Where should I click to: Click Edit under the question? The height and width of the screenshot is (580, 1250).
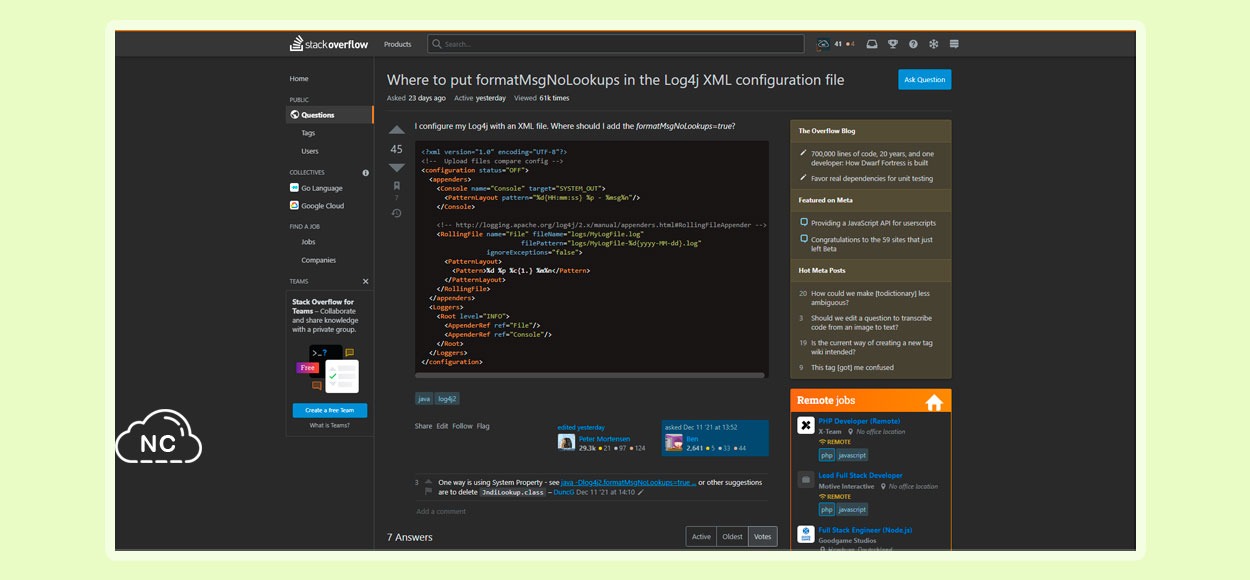(x=442, y=426)
